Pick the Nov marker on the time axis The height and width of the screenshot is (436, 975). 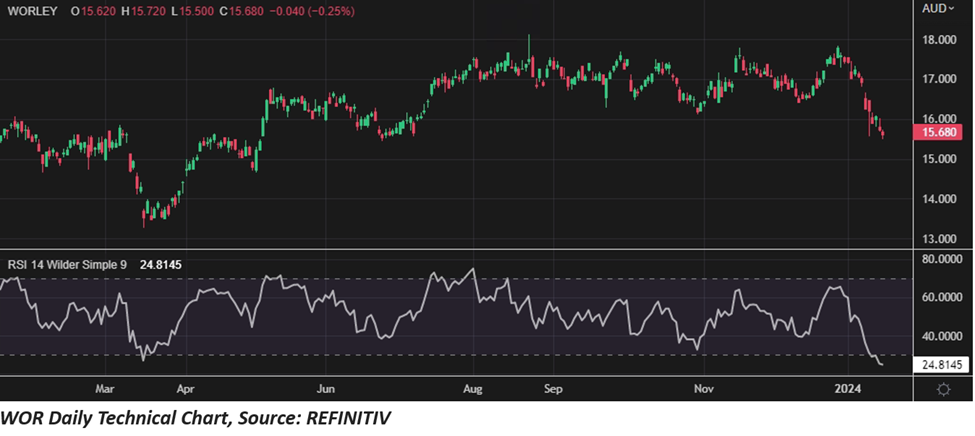pyautogui.click(x=702, y=385)
